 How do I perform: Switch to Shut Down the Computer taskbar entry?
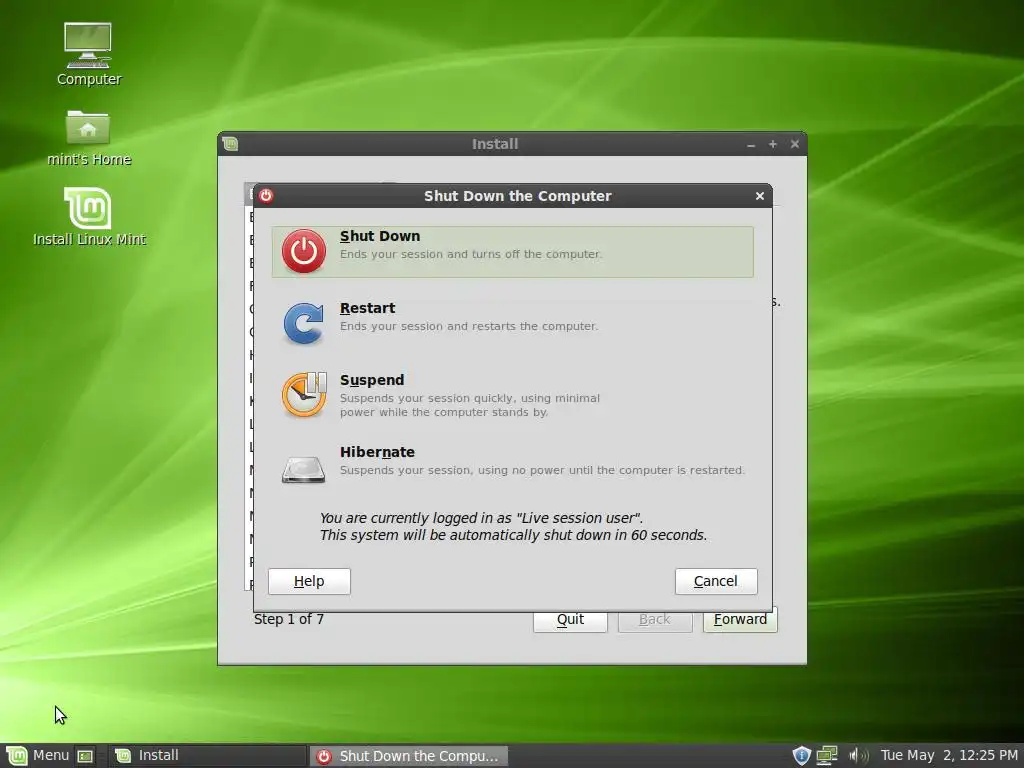coord(408,756)
